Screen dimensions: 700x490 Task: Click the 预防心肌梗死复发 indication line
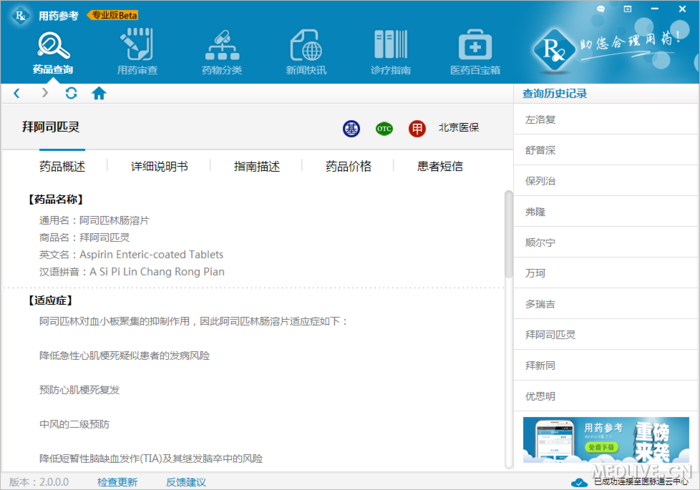79,390
